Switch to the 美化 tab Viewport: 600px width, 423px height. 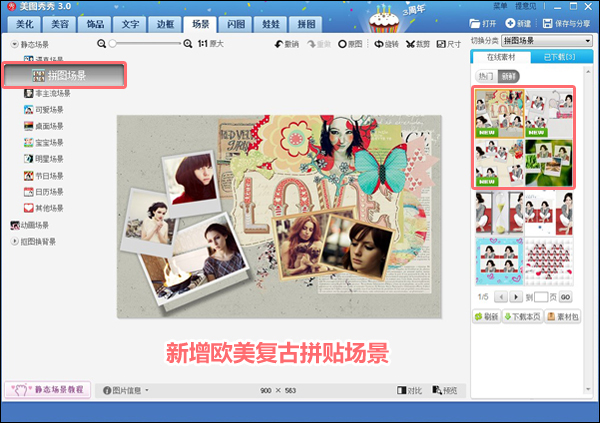point(24,24)
